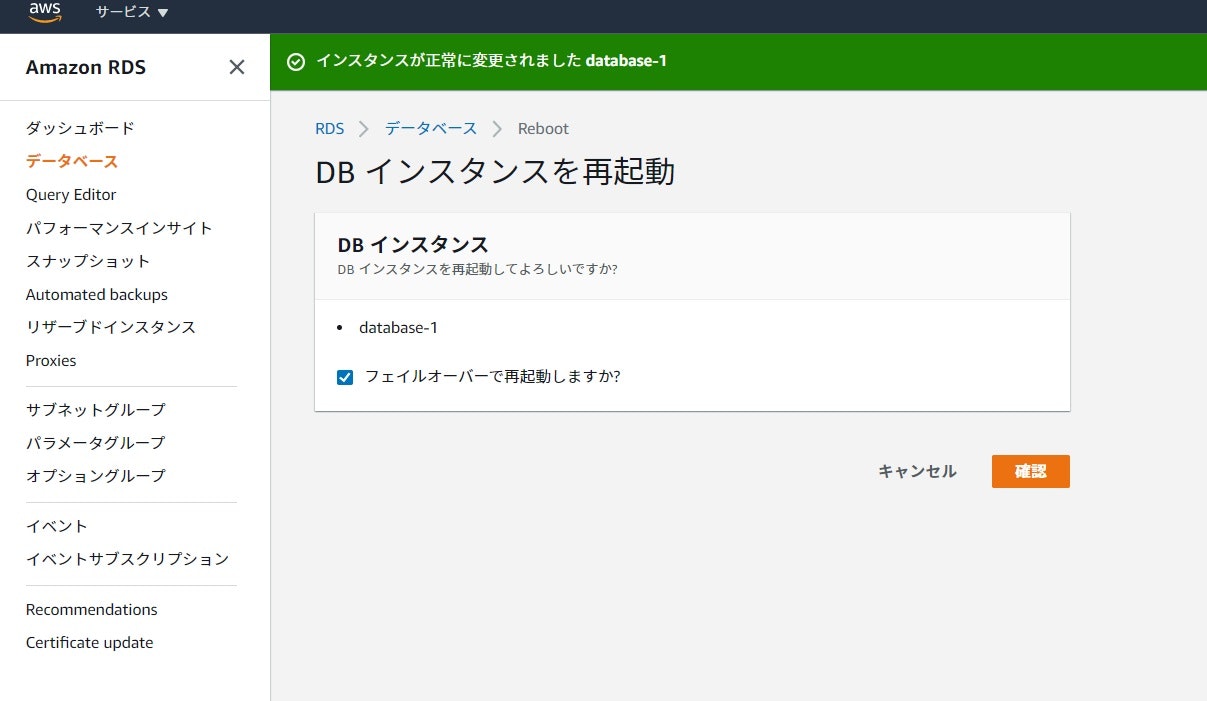The width and height of the screenshot is (1207, 701).
Task: Open Query Editor from sidebar
Action: (x=71, y=195)
